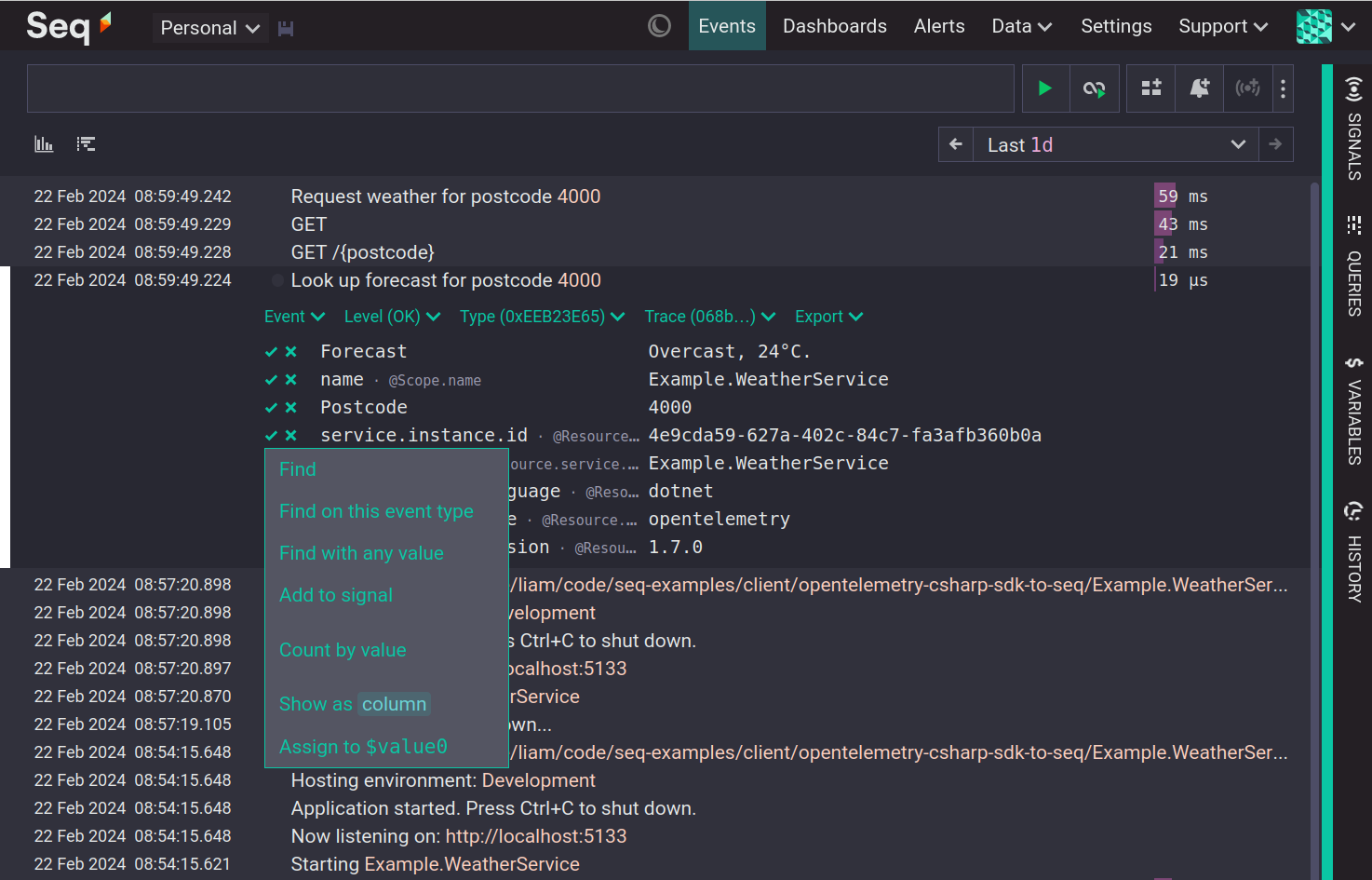Image resolution: width=1372 pixels, height=880 pixels.
Task: Create alert bell-plus icon
Action: 1200,88
